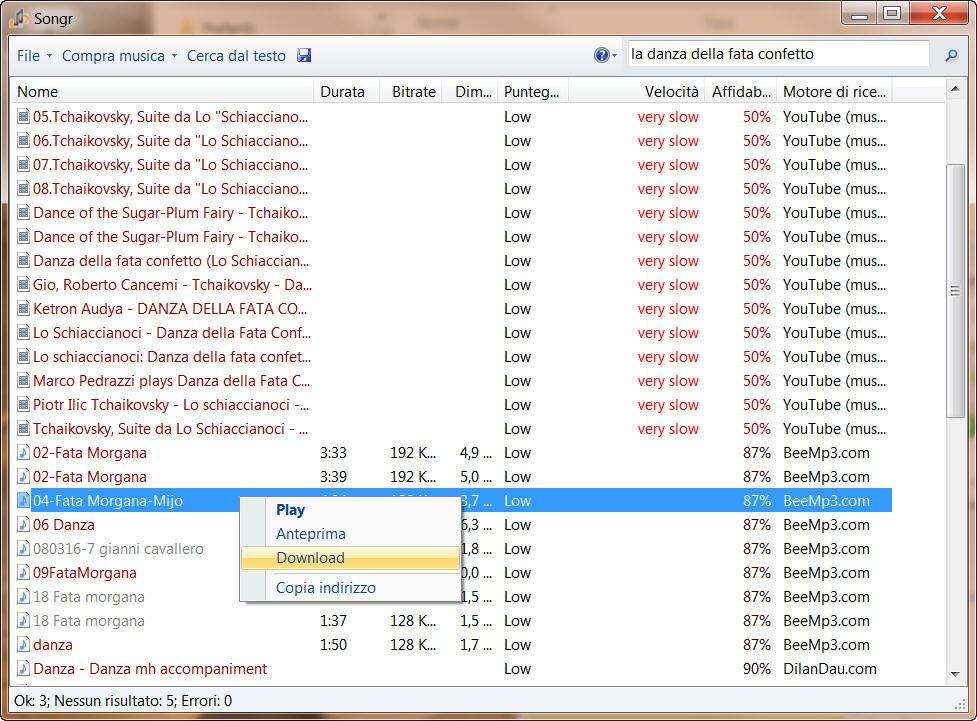Open the File menu
977x721 pixels.
click(29, 55)
